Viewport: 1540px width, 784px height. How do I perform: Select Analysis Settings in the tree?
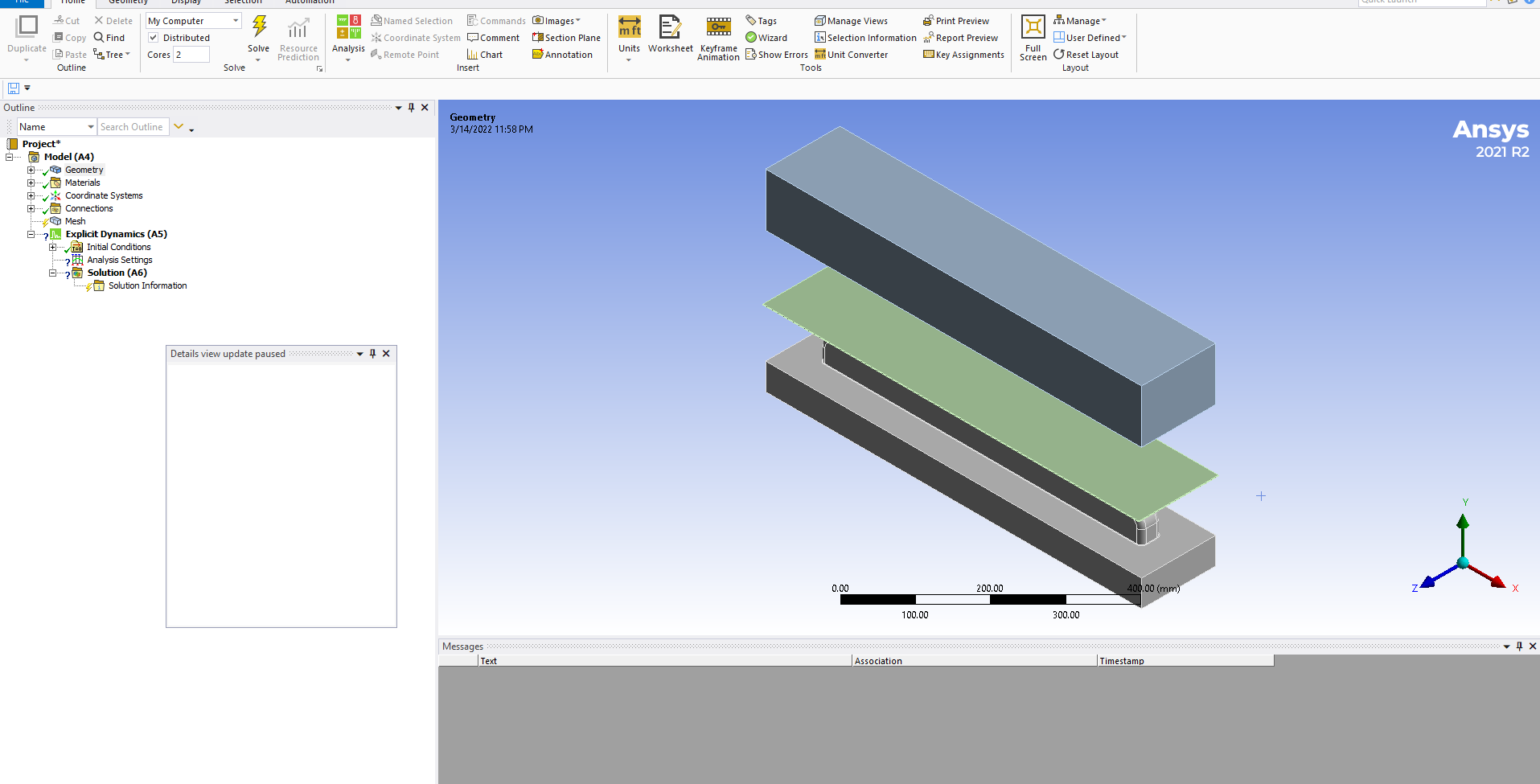click(119, 260)
